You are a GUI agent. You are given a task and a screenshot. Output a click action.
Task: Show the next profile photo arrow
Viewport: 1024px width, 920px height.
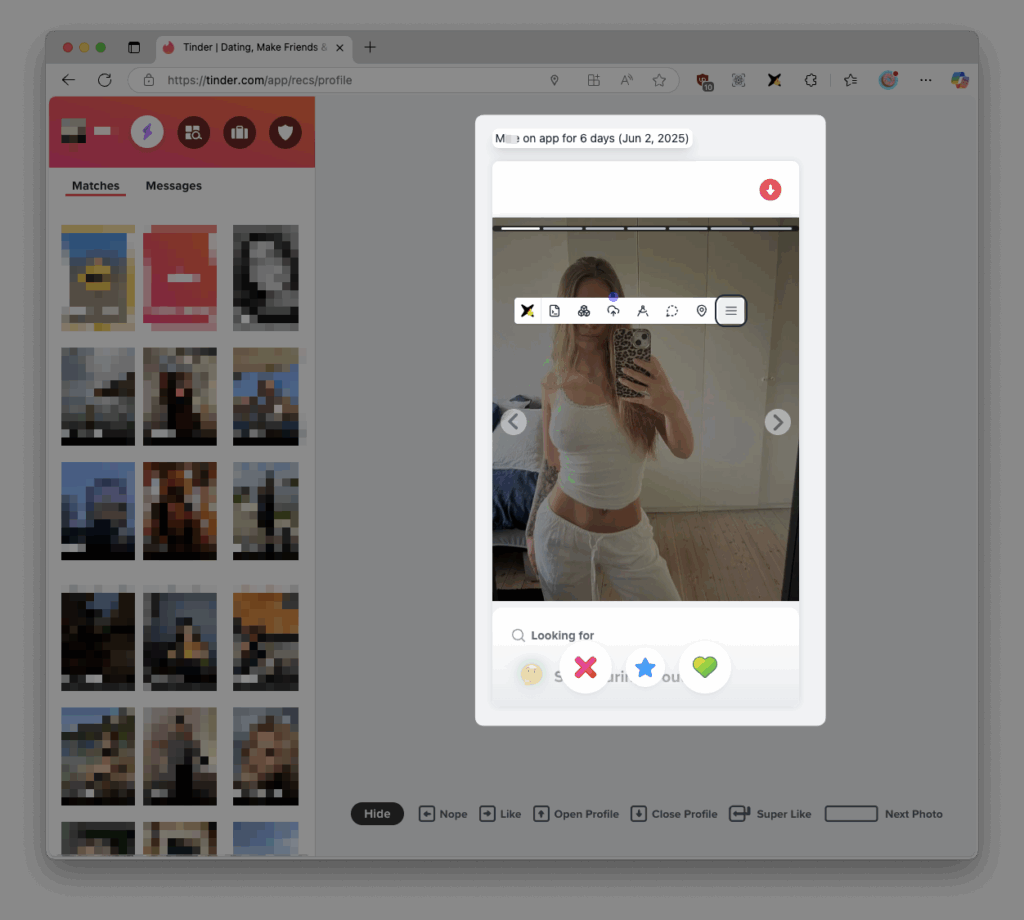777,422
